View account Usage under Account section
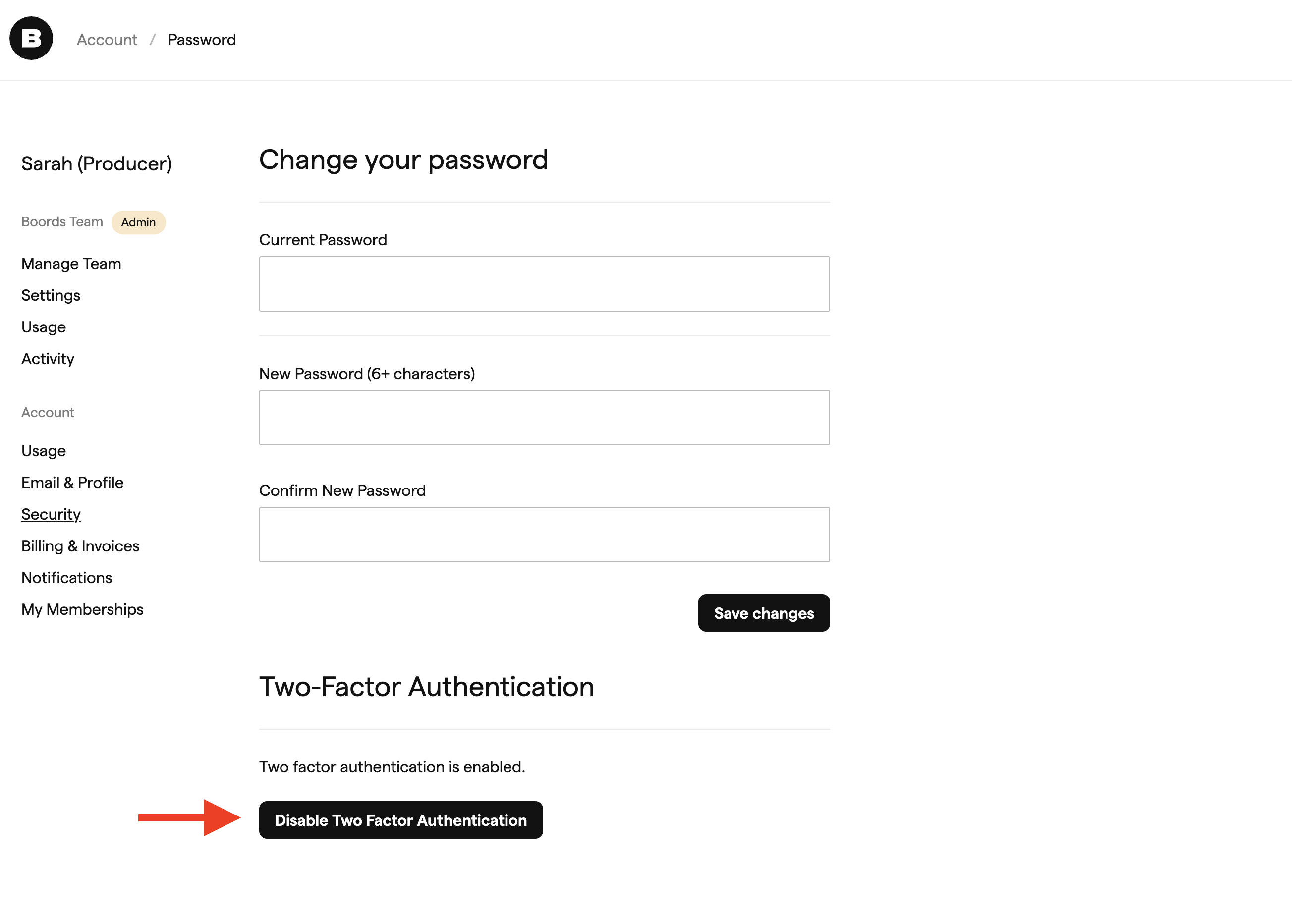Screen dimensions: 1292x924 (43, 450)
